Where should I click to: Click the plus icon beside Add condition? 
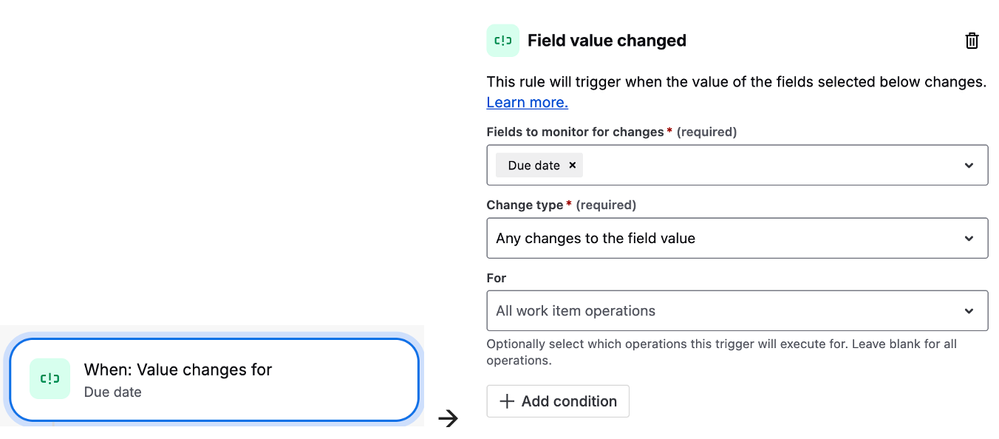(x=507, y=401)
